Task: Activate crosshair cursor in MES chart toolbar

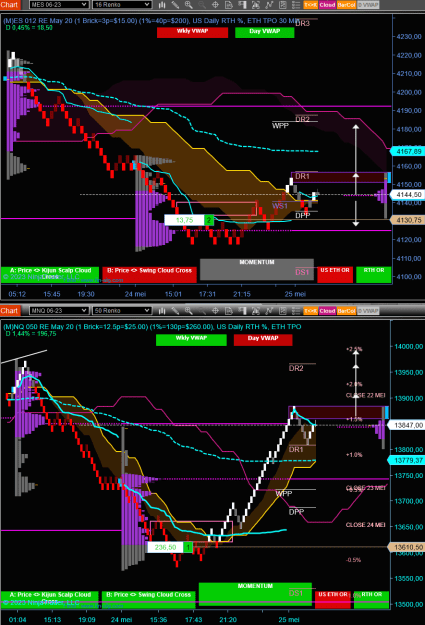Action: pyautogui.click(x=215, y=5)
